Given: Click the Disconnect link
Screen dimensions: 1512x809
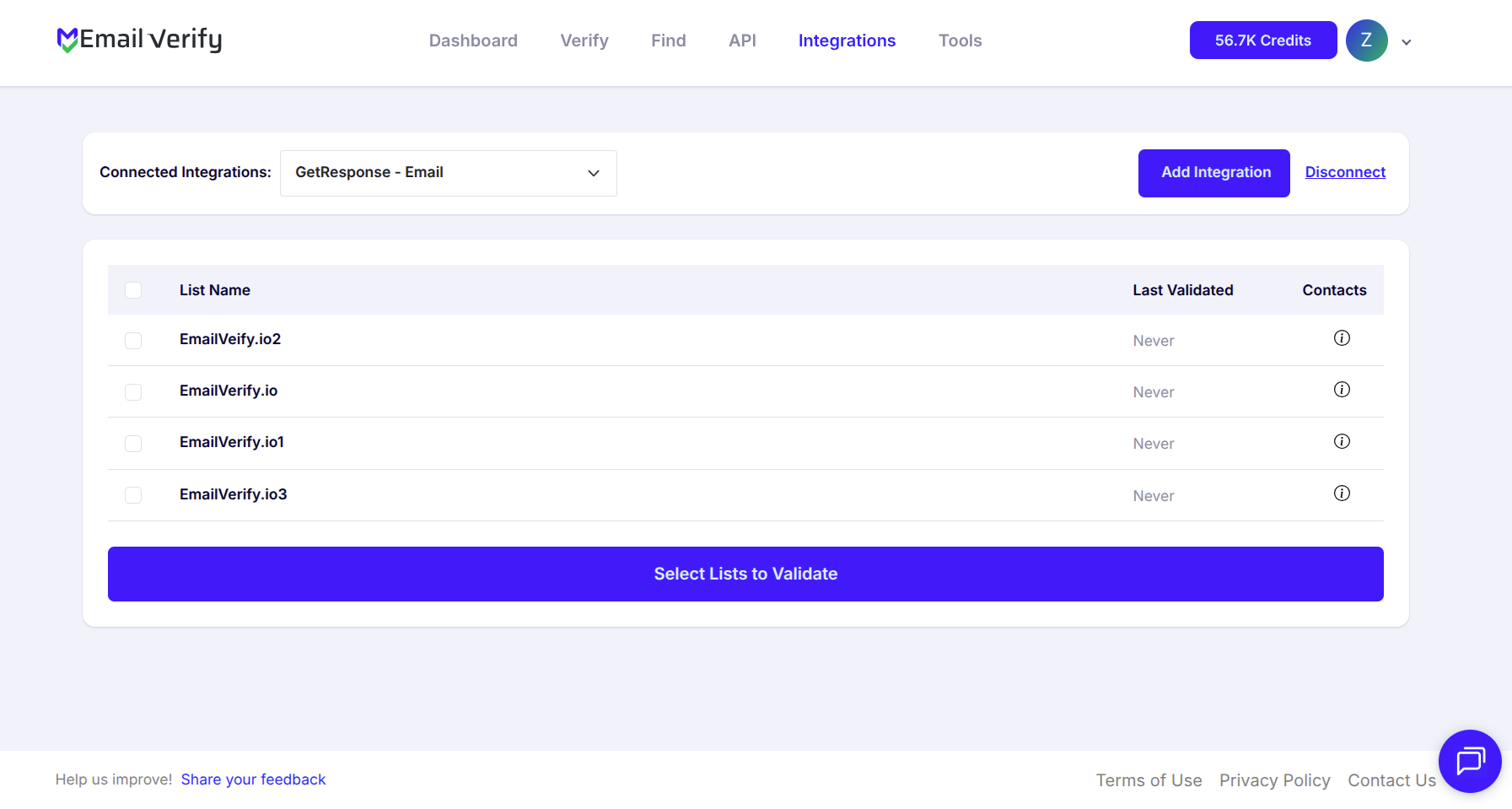Looking at the screenshot, I should pos(1345,172).
